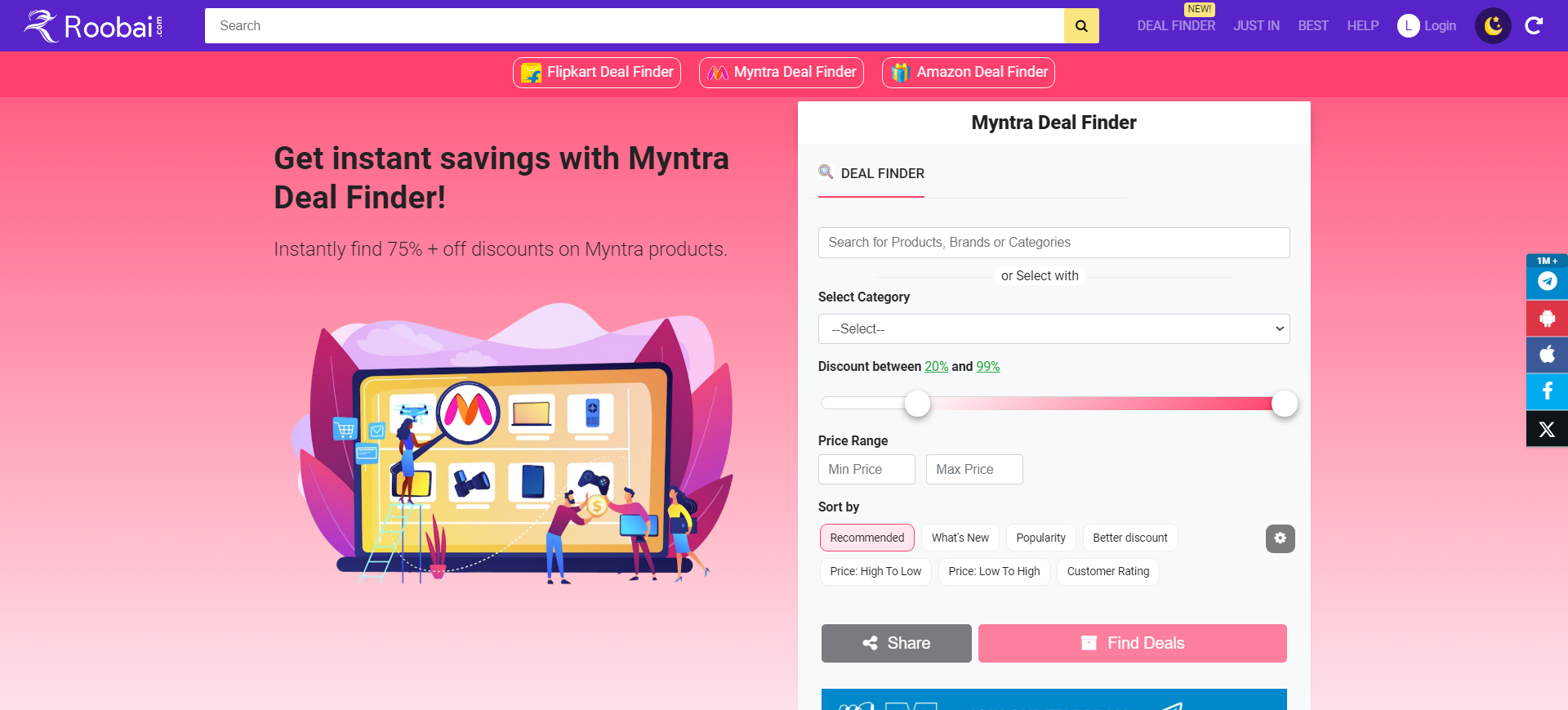1568x710 pixels.
Task: Open the X (Twitter) side icon
Action: point(1547,429)
